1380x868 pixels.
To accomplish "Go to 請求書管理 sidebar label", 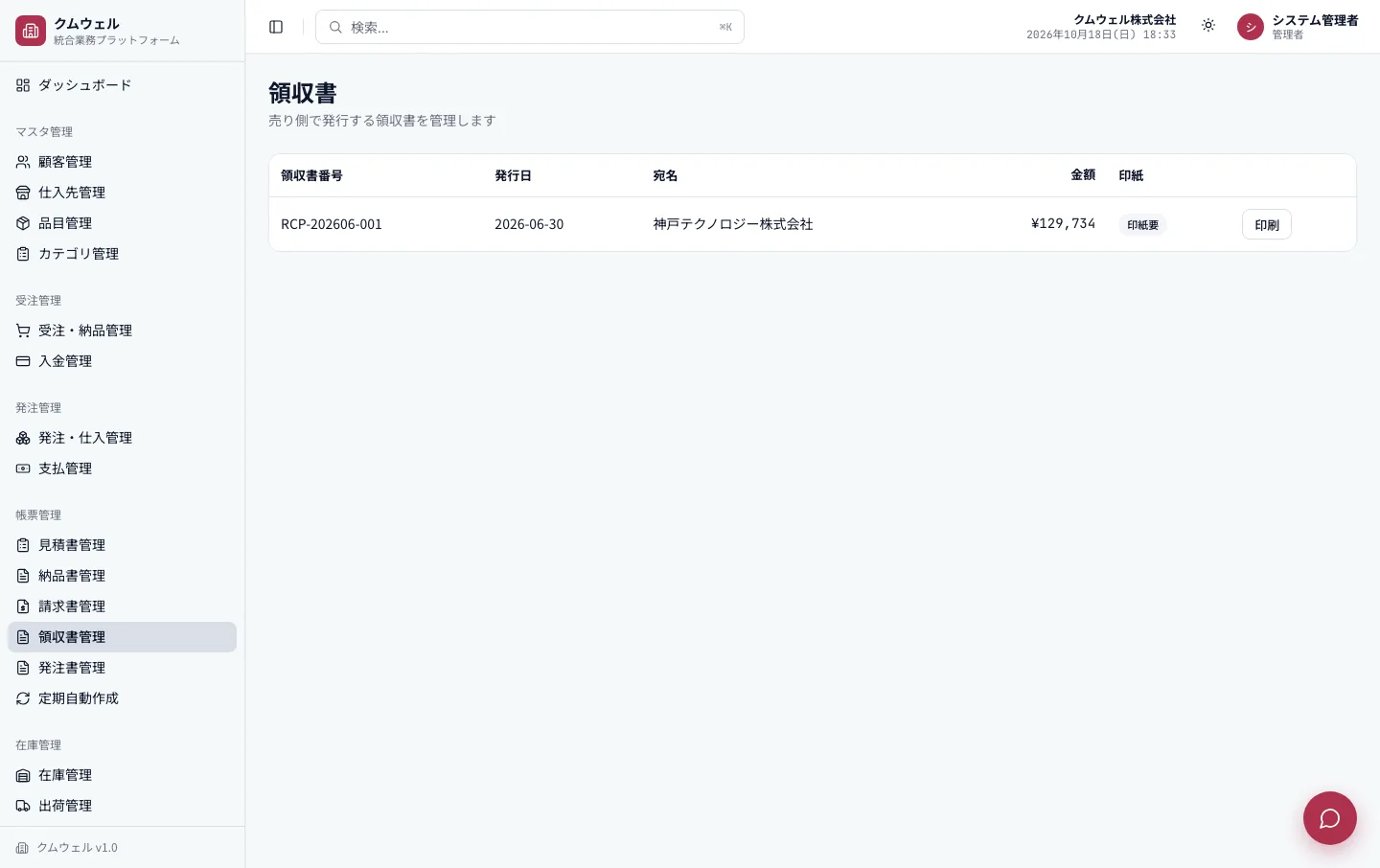I will [72, 606].
